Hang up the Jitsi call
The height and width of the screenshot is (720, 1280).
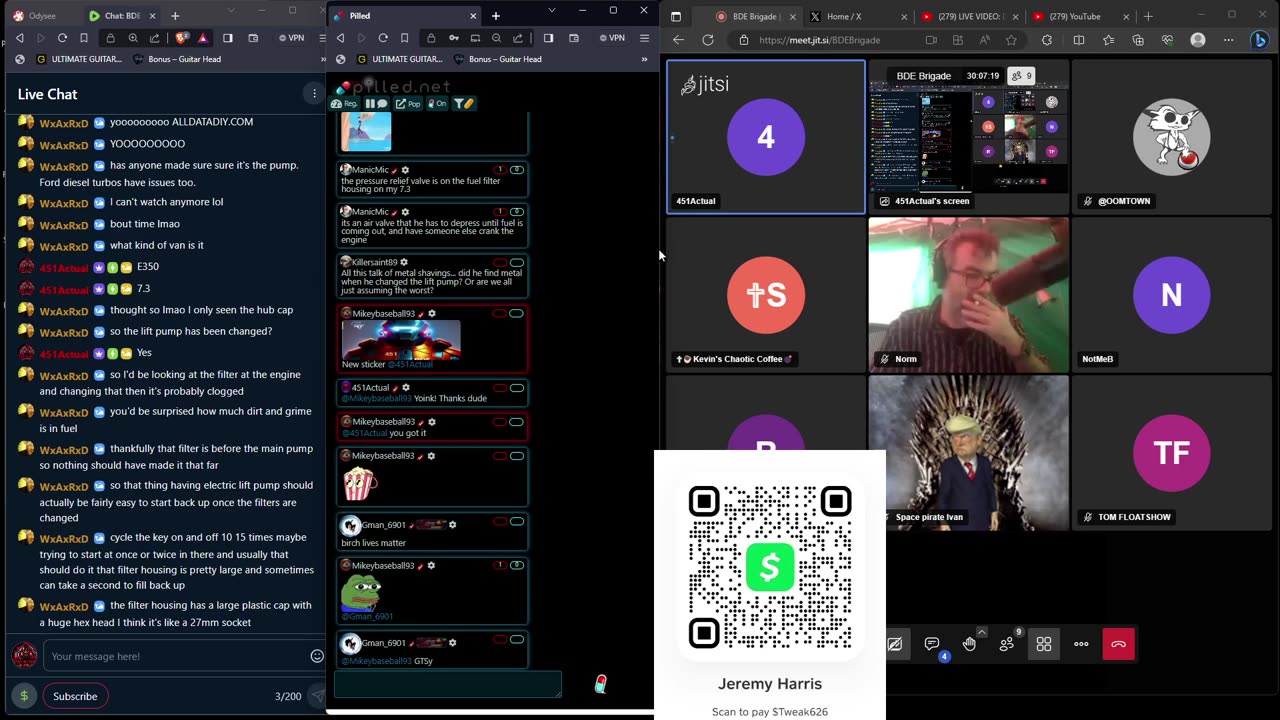pyautogui.click(x=1118, y=644)
